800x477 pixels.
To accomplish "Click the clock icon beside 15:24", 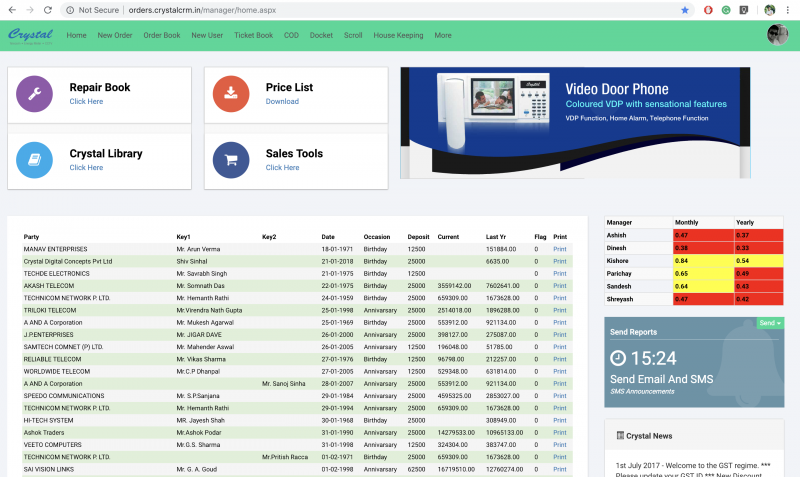I will [x=618, y=358].
